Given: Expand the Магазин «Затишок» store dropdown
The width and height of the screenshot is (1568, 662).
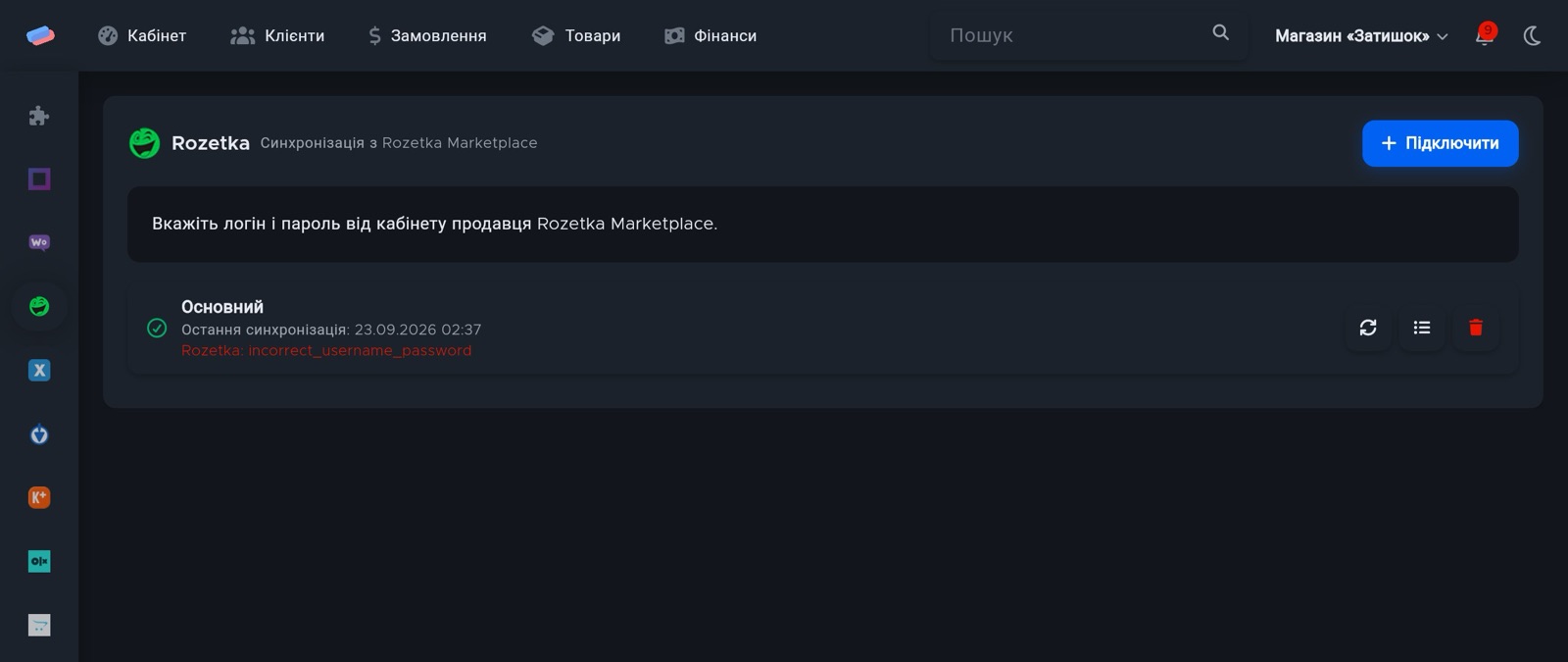Looking at the screenshot, I should pos(1361,35).
